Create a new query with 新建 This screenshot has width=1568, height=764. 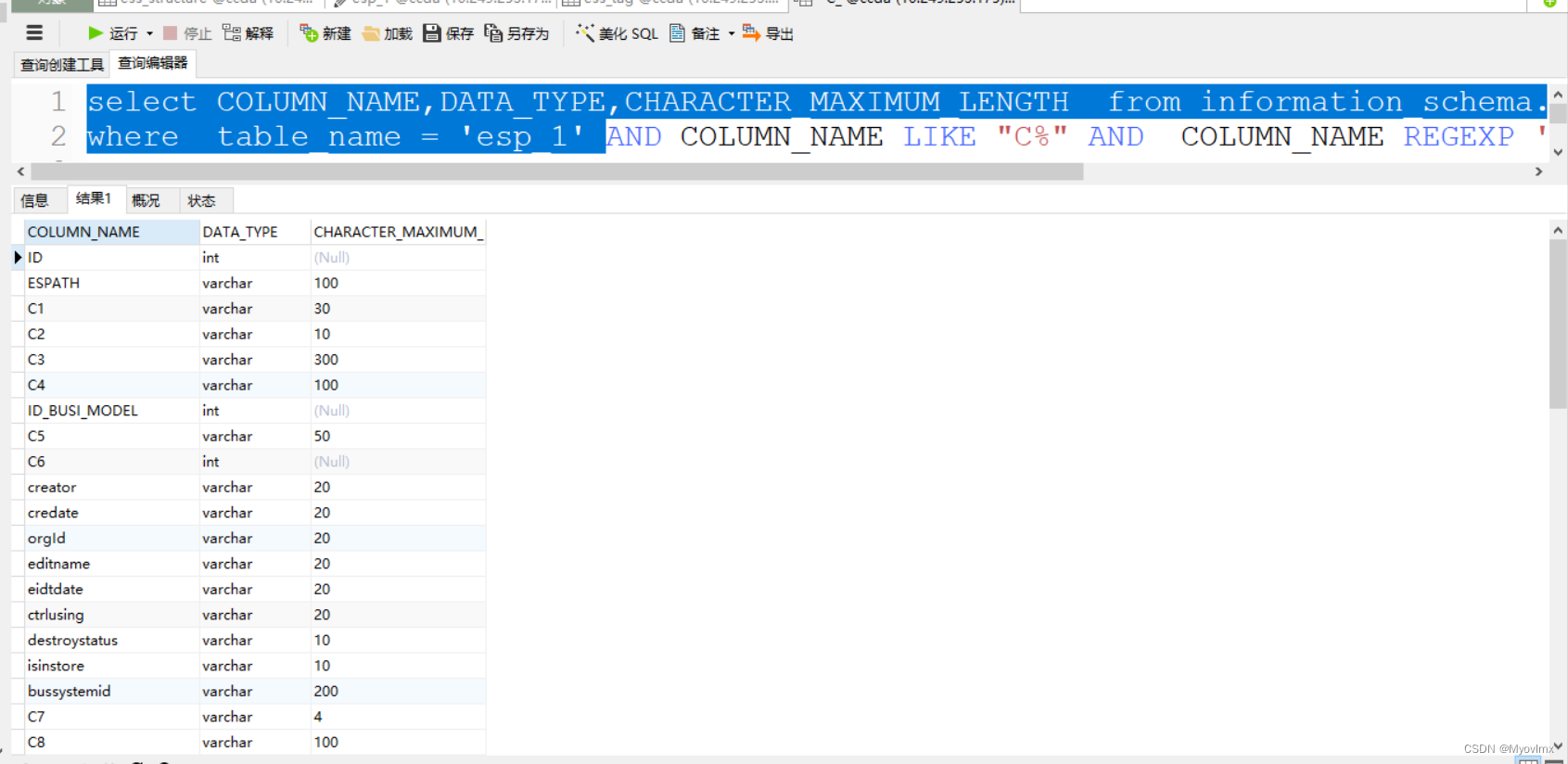pyautogui.click(x=325, y=33)
